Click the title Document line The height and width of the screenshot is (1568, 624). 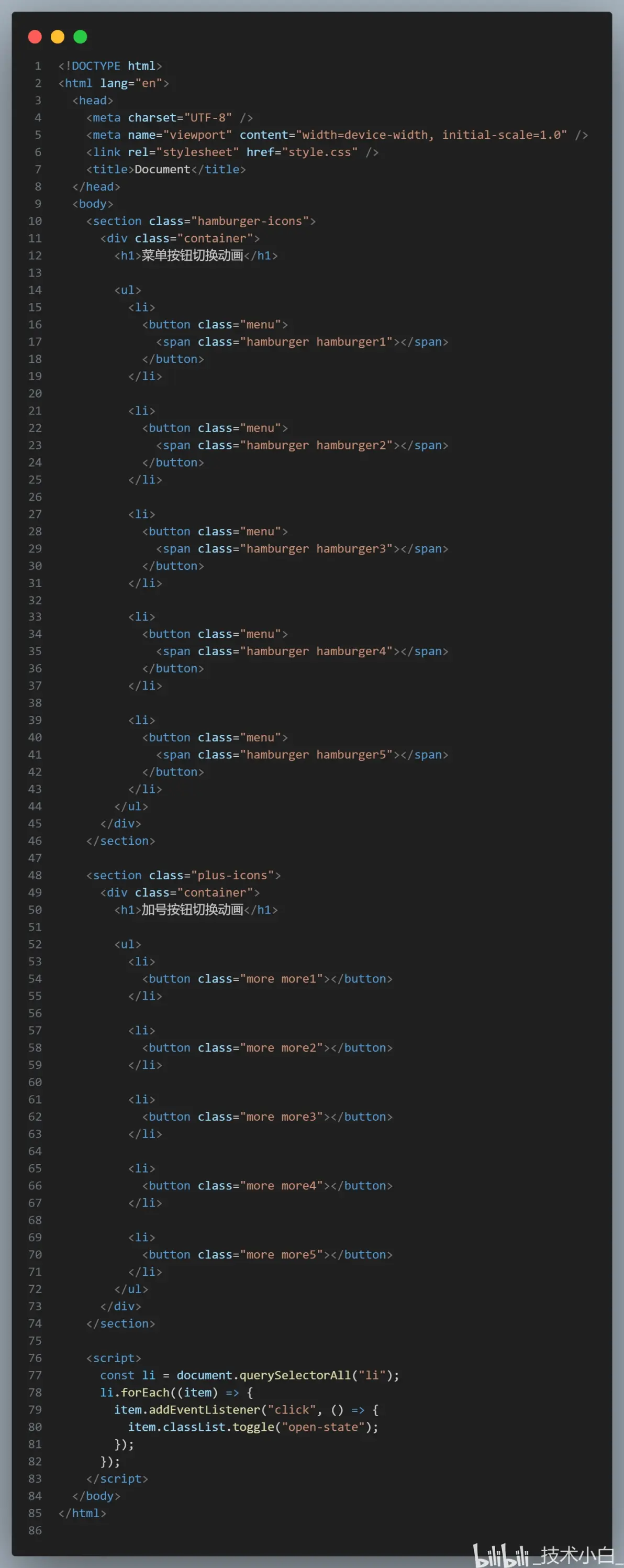click(x=166, y=169)
